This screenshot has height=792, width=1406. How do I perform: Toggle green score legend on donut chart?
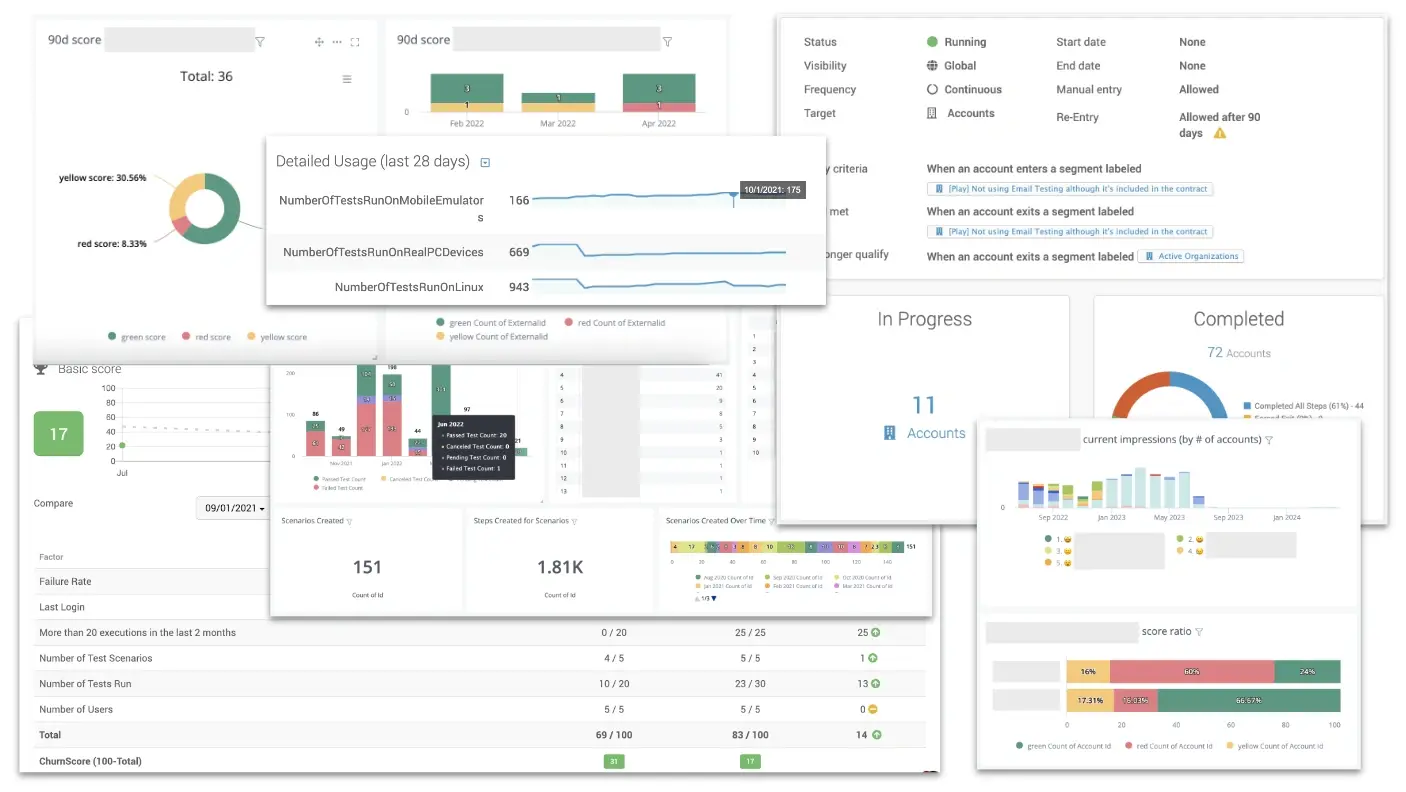coord(137,337)
